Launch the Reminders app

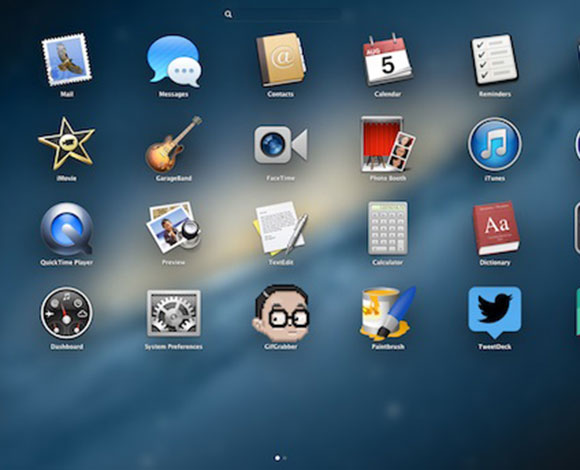[495, 60]
